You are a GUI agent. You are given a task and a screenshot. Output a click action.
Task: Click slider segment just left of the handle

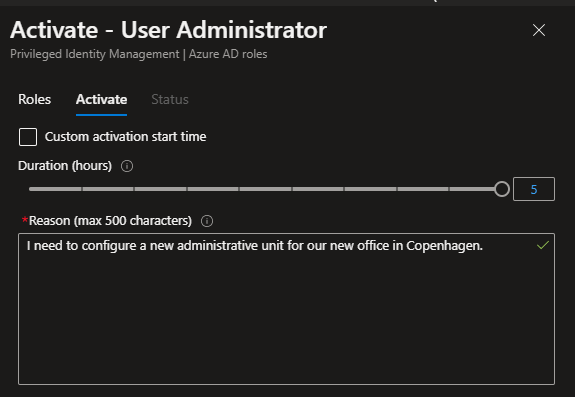pyautogui.click(x=472, y=189)
